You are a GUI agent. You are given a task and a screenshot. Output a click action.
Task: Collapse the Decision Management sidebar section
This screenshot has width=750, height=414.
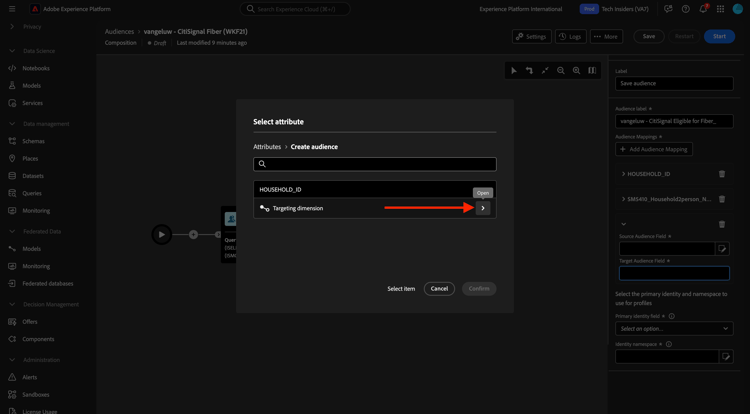12,305
